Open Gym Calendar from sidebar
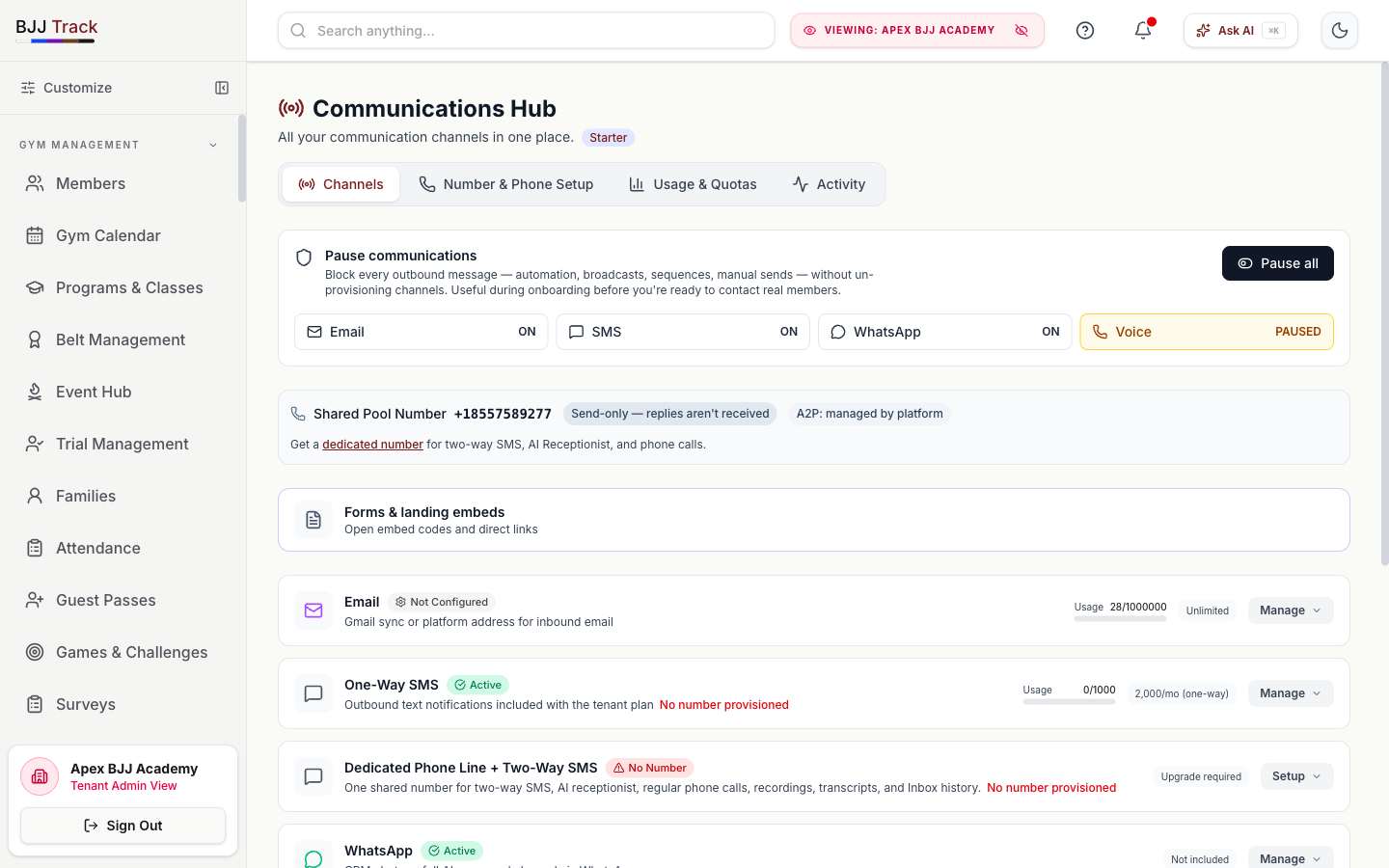The height and width of the screenshot is (868, 1389). coord(123,235)
